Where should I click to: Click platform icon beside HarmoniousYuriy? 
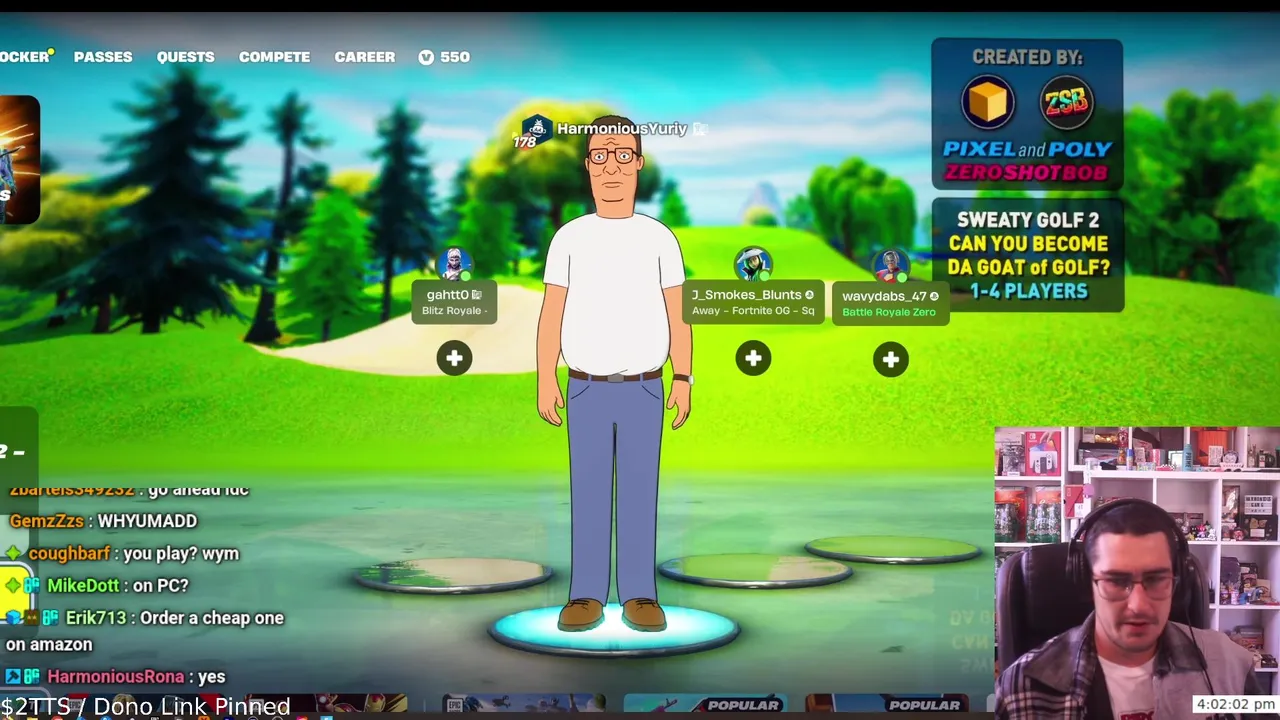[x=700, y=128]
